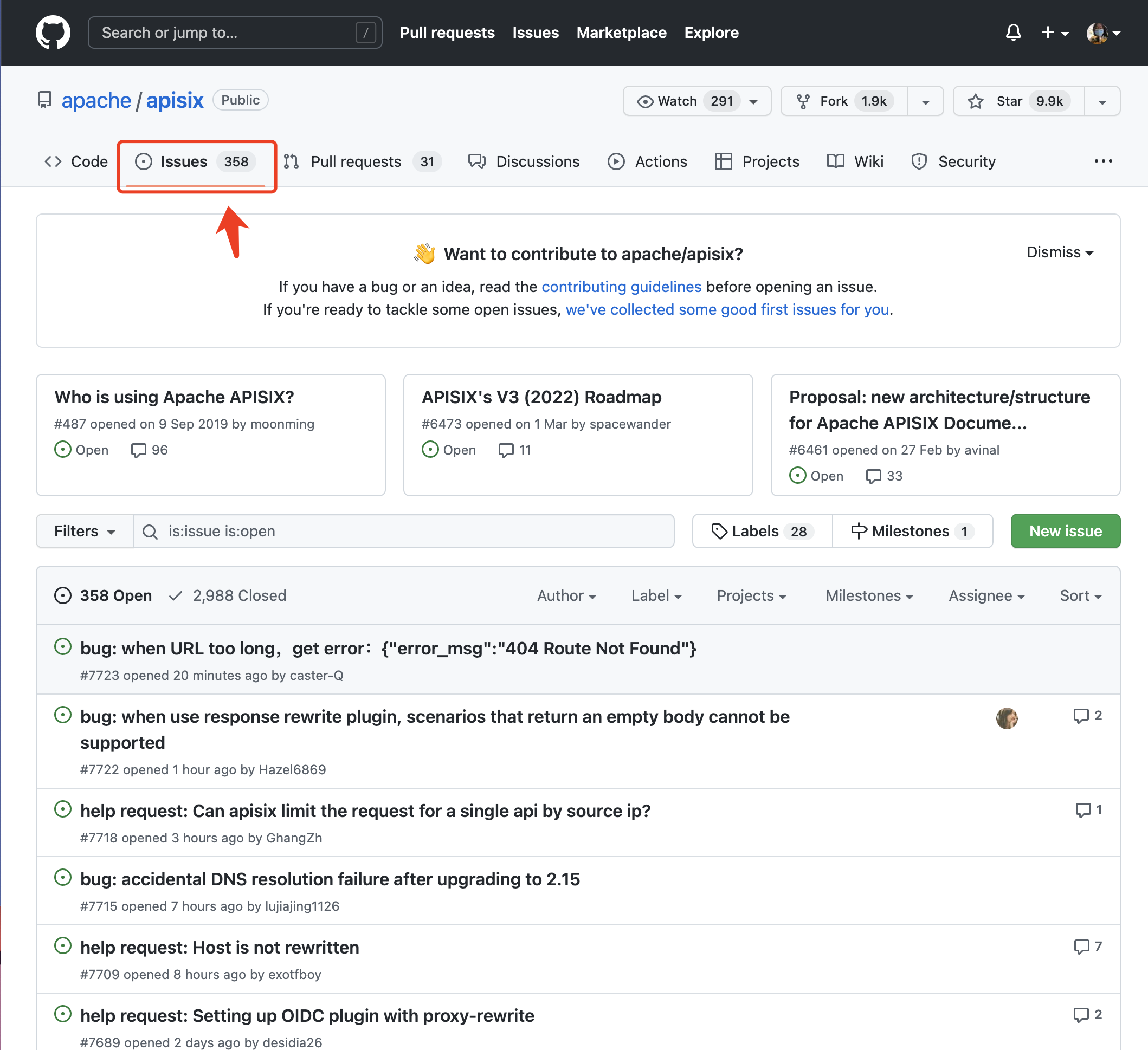Expand the Projects filter dropdown

click(x=752, y=595)
